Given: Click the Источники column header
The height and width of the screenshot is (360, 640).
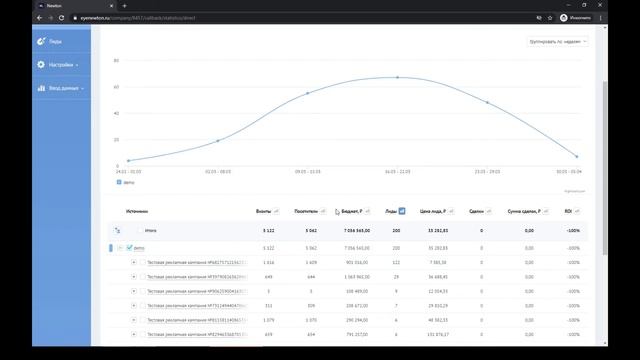Looking at the screenshot, I should pos(137,211).
